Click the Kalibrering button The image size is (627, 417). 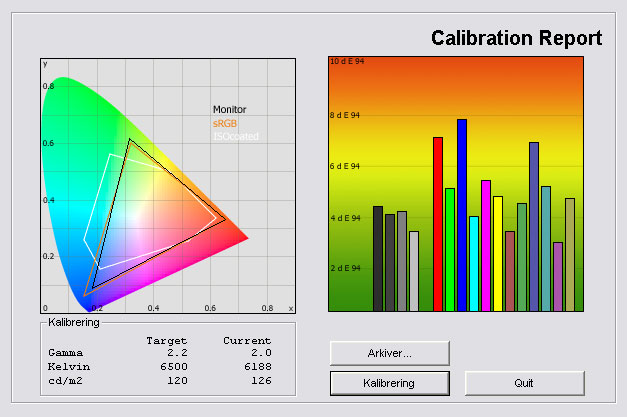point(389,383)
